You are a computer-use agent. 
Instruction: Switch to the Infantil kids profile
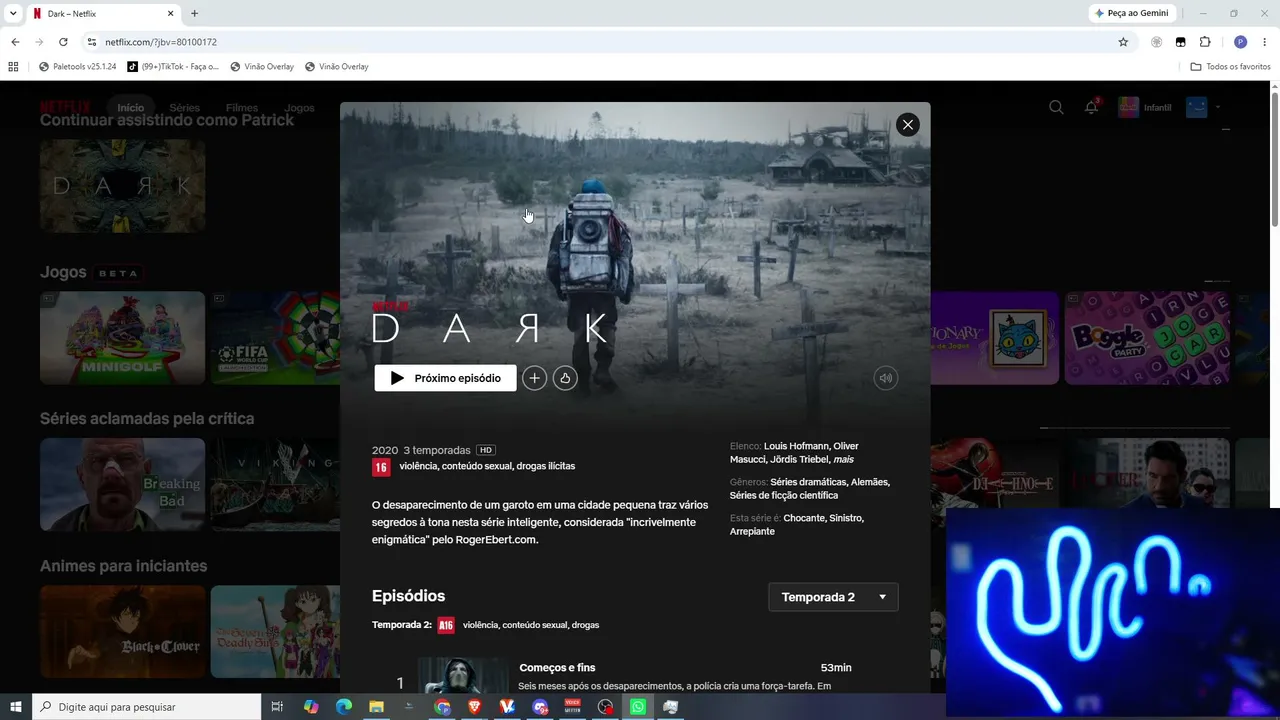(x=1145, y=107)
